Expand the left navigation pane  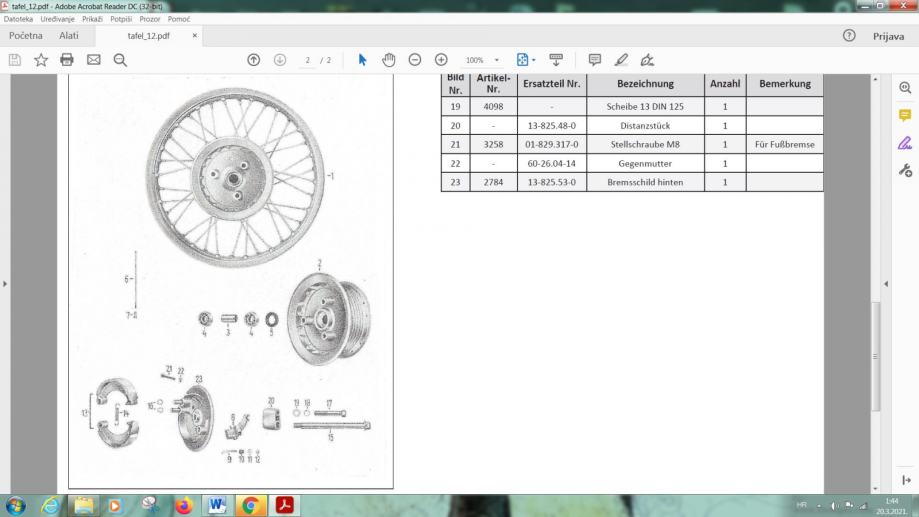point(6,285)
